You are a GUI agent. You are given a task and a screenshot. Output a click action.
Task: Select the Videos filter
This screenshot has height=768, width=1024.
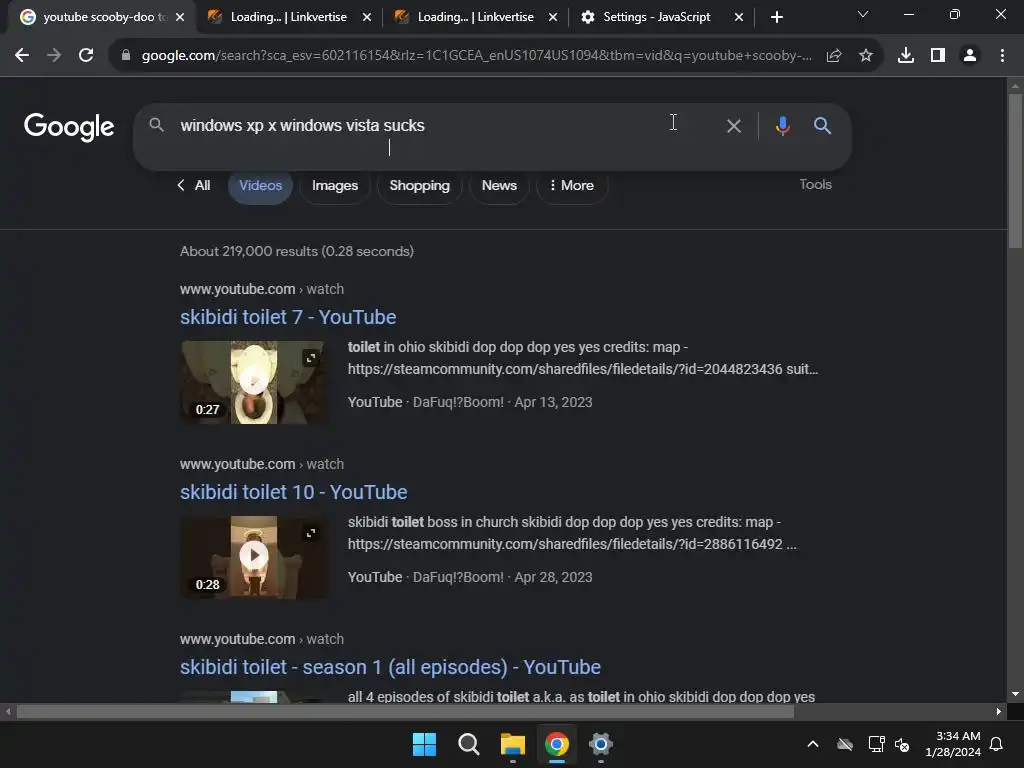coord(260,185)
